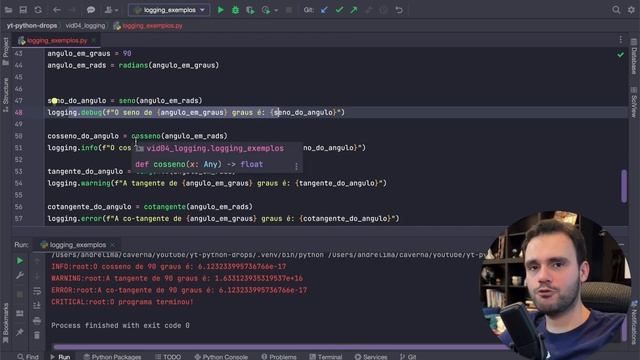Clear console output with trash icon
The width and height of the screenshot is (640, 360).
[37, 335]
